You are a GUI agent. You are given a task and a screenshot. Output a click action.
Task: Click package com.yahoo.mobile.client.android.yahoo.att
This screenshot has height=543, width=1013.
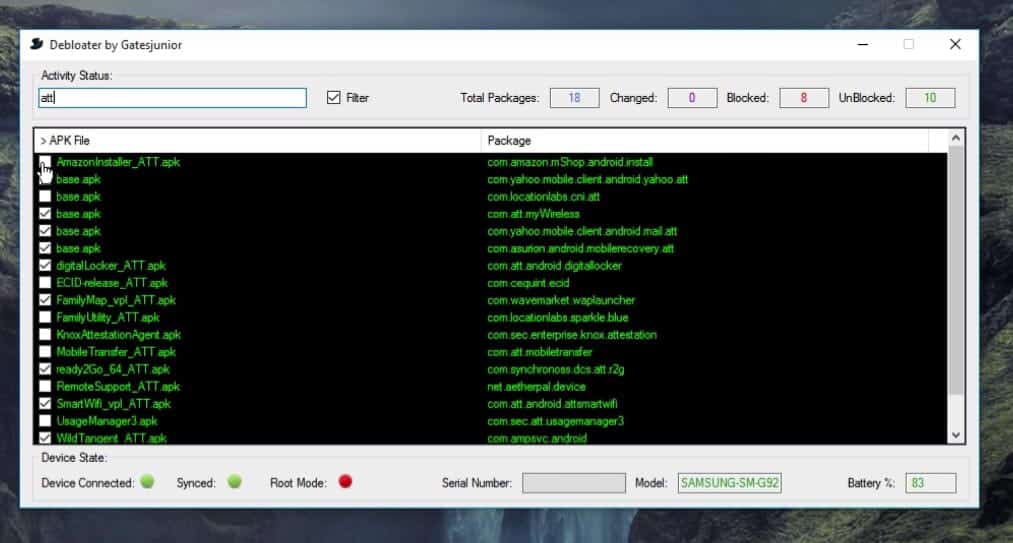tap(588, 180)
